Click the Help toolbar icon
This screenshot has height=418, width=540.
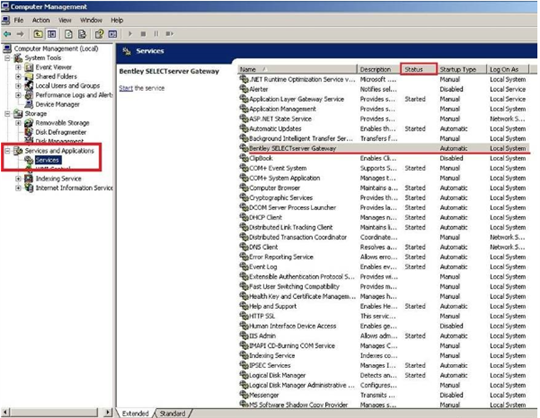pos(99,34)
